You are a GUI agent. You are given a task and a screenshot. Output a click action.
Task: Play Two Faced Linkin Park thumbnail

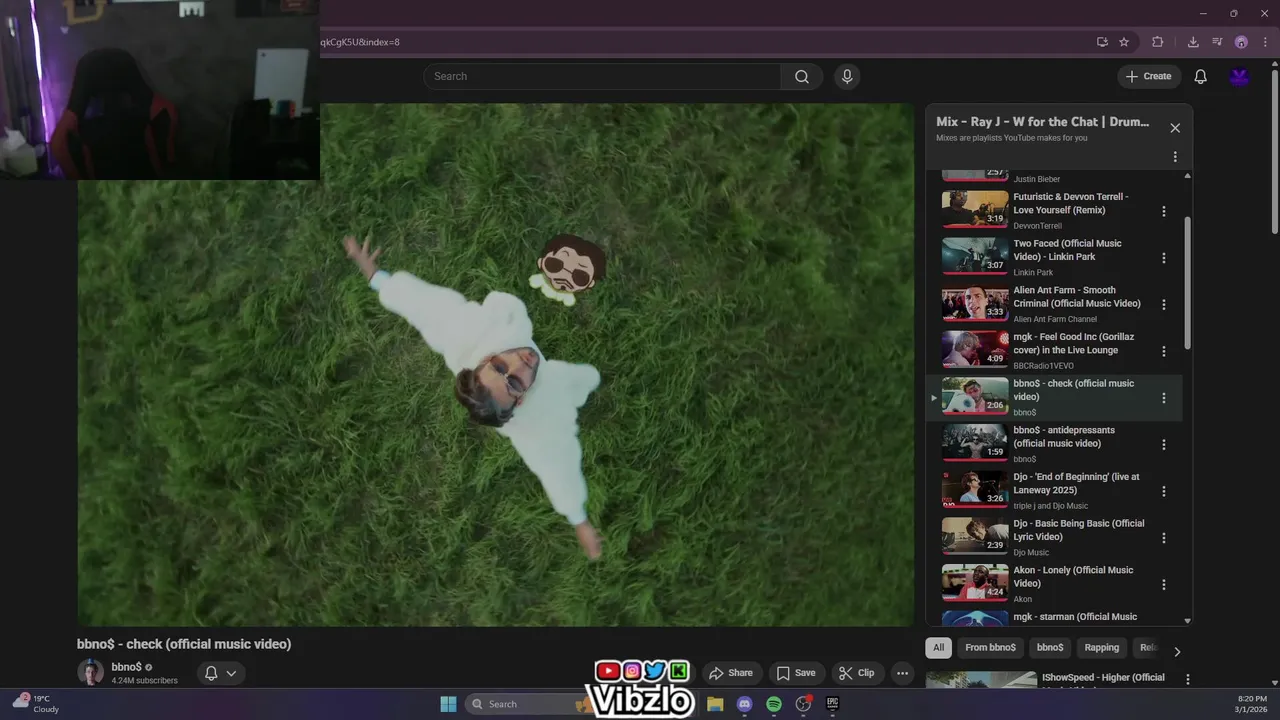[975, 256]
